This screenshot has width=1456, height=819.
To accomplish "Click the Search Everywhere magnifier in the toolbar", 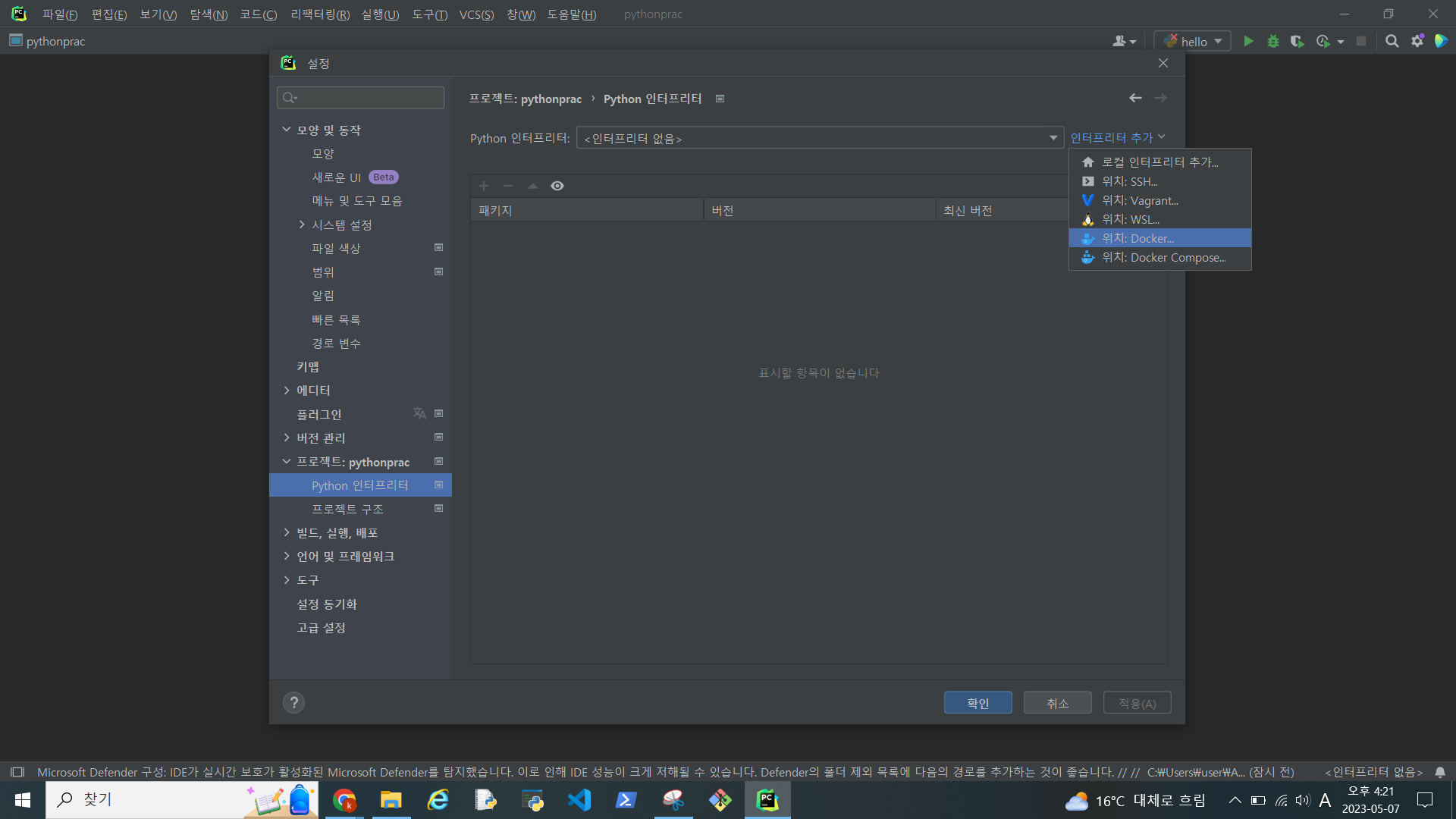I will [x=1392, y=41].
